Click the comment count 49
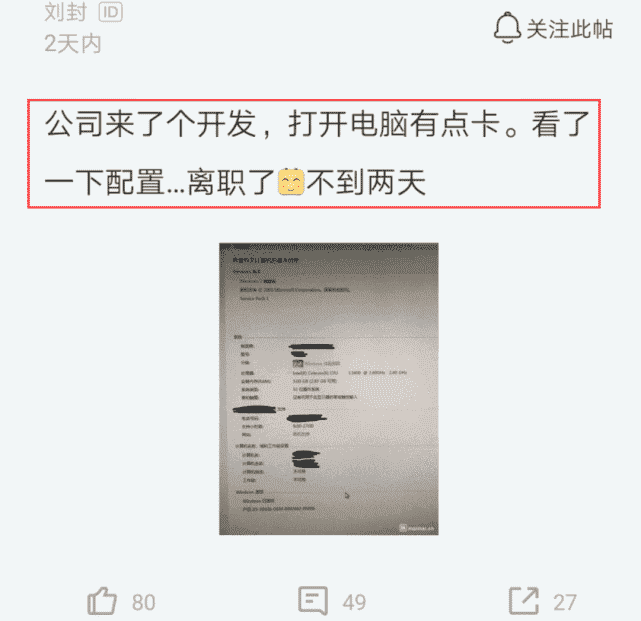Viewport: 641px width, 621px height. [354, 603]
